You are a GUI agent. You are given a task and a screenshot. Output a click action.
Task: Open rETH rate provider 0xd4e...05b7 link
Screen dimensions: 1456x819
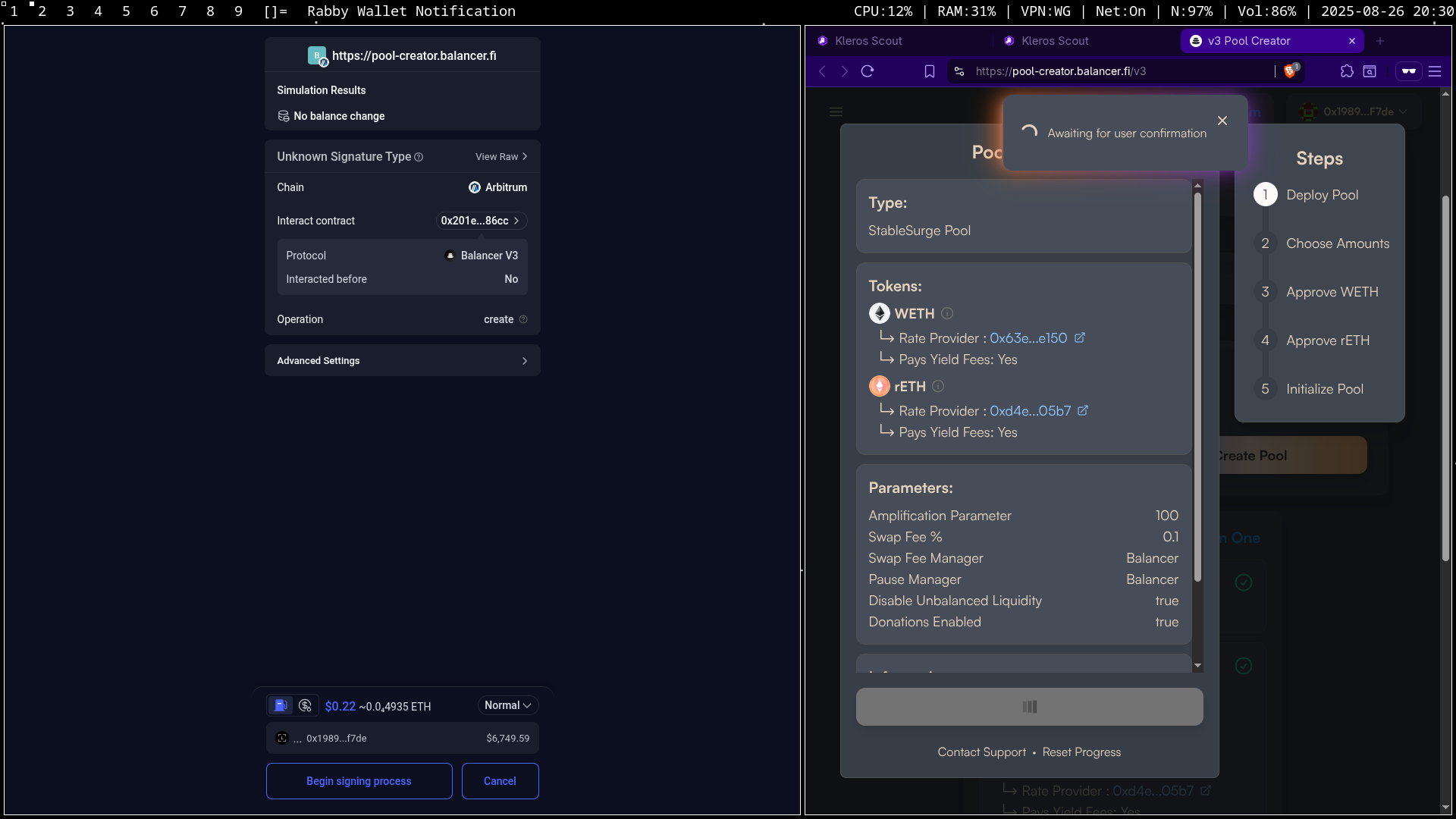coord(1038,411)
